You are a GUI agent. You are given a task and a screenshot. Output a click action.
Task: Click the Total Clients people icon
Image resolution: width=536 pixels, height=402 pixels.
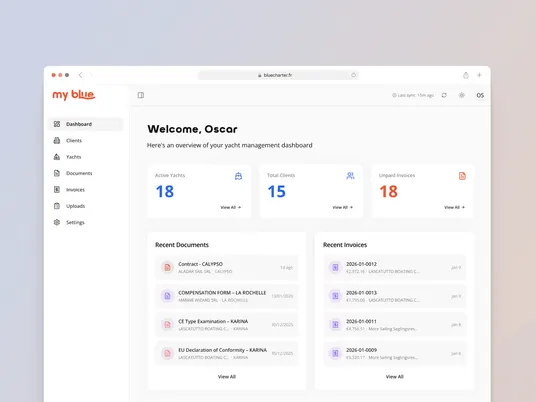[350, 176]
